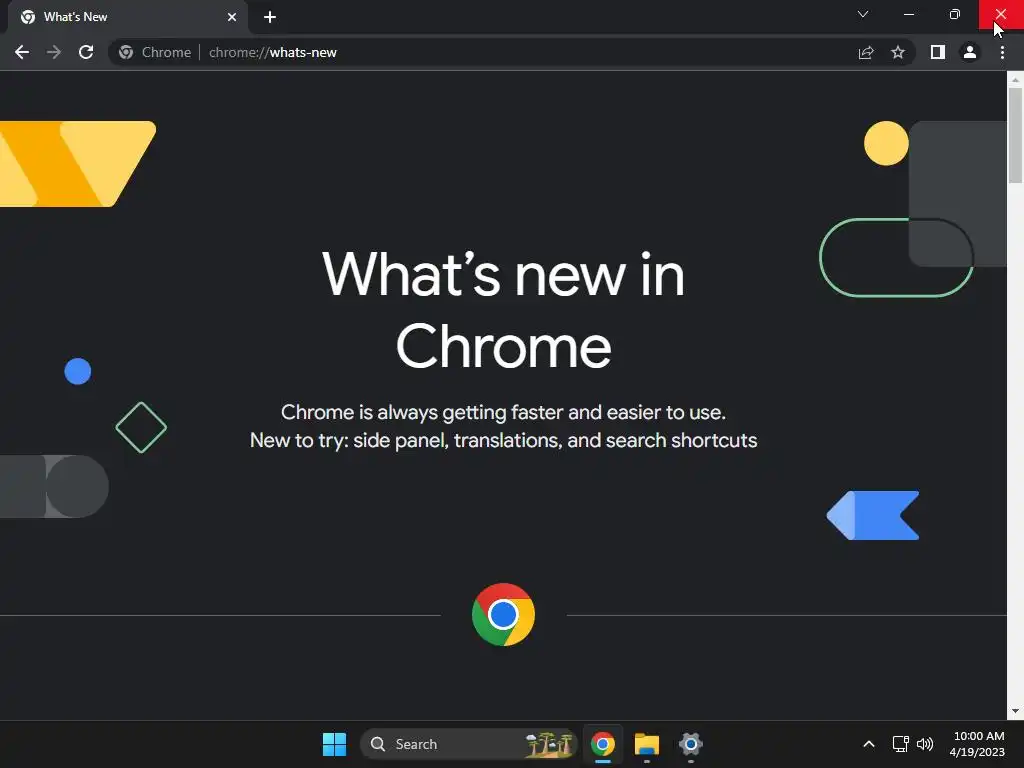Click the scrollbar up arrow
This screenshot has width=1024, height=768.
1015,79
